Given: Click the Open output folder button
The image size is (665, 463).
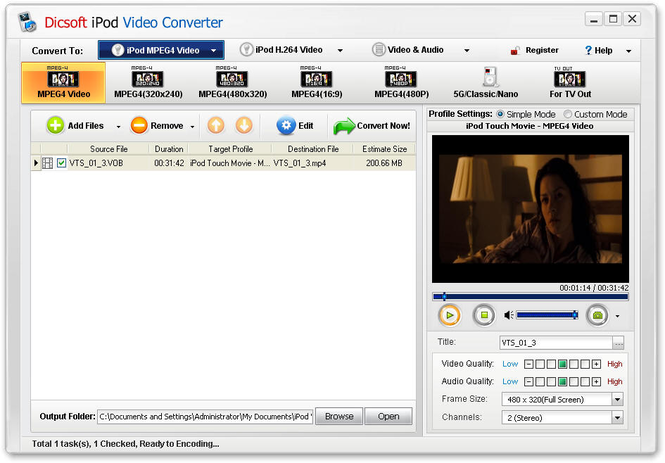Looking at the screenshot, I should [x=388, y=416].
